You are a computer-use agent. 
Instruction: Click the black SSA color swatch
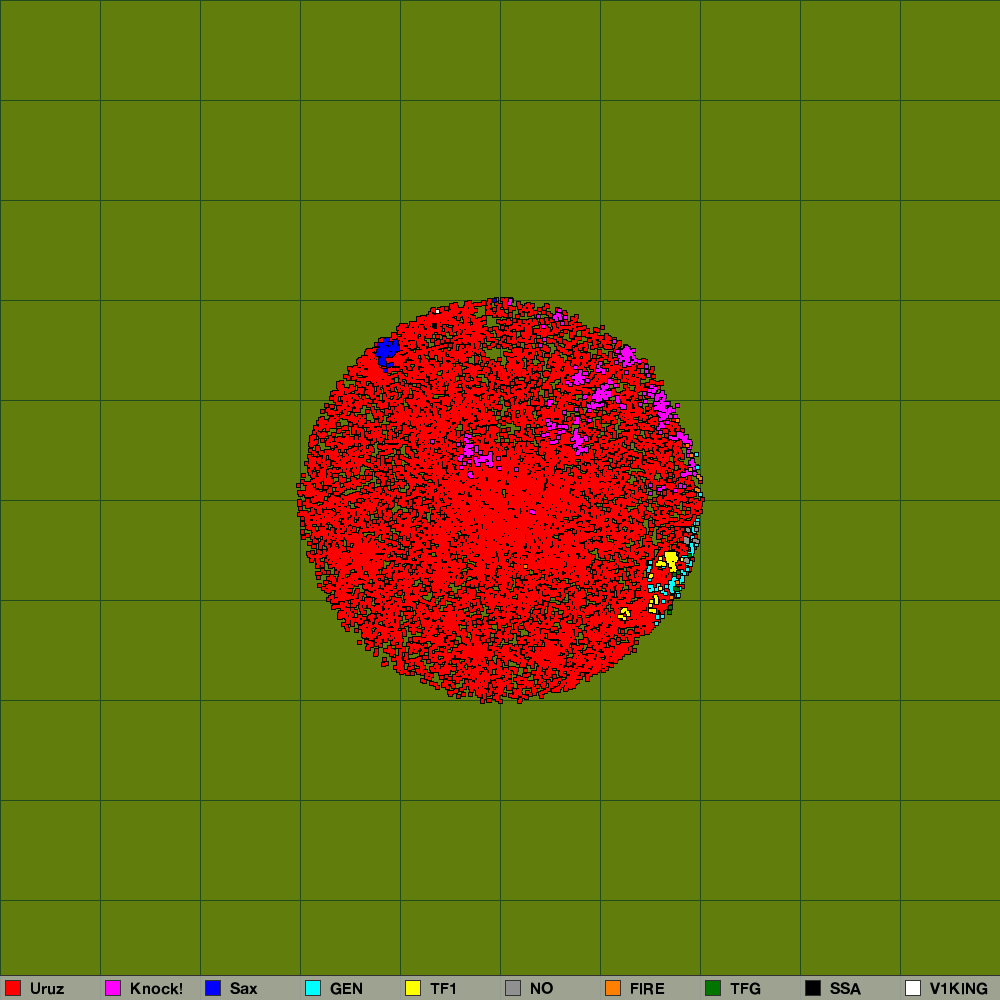coord(813,988)
